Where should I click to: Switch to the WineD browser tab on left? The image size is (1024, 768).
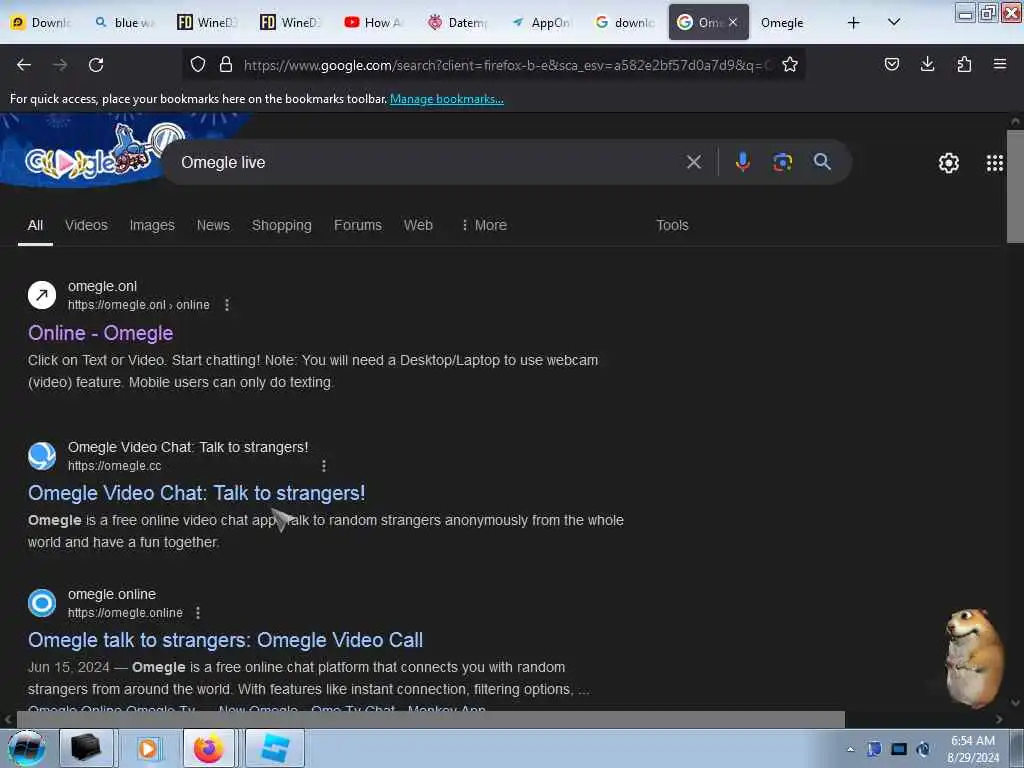208,23
